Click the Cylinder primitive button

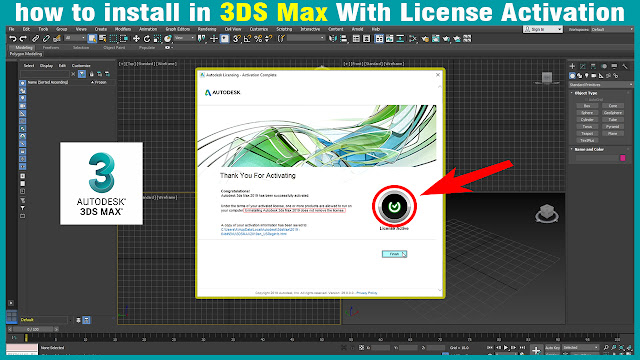pyautogui.click(x=587, y=120)
